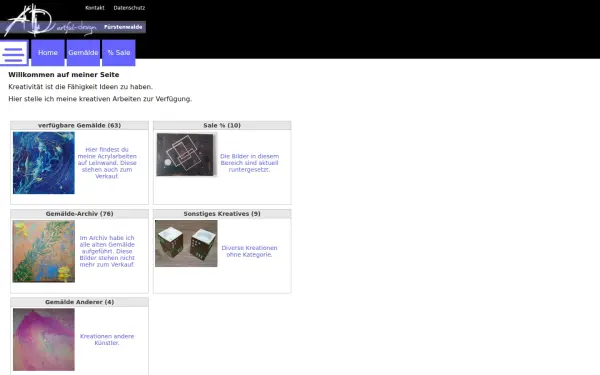Open 'Gemälde-Archiv (76)' heading
600x375 pixels.
click(x=80, y=214)
